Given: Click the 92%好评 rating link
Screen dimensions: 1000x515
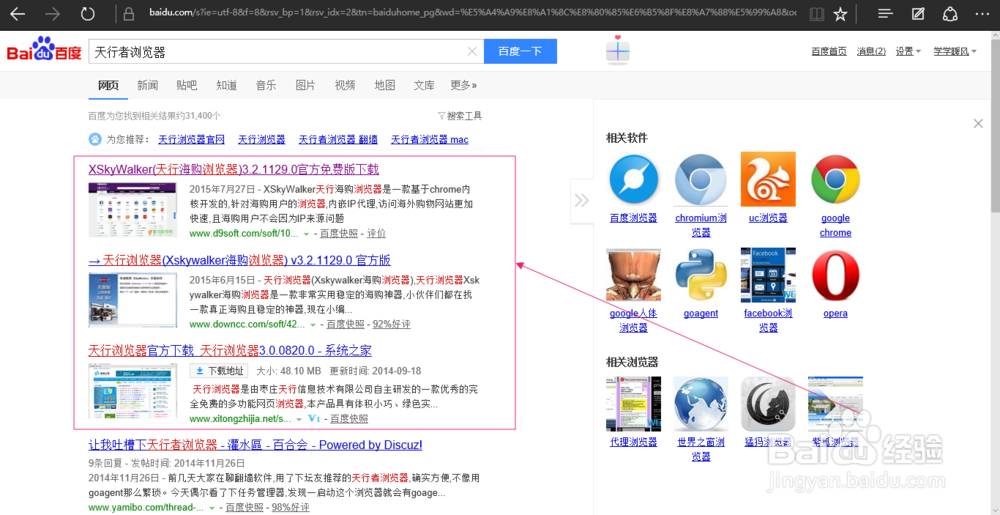Looking at the screenshot, I should 392,324.
